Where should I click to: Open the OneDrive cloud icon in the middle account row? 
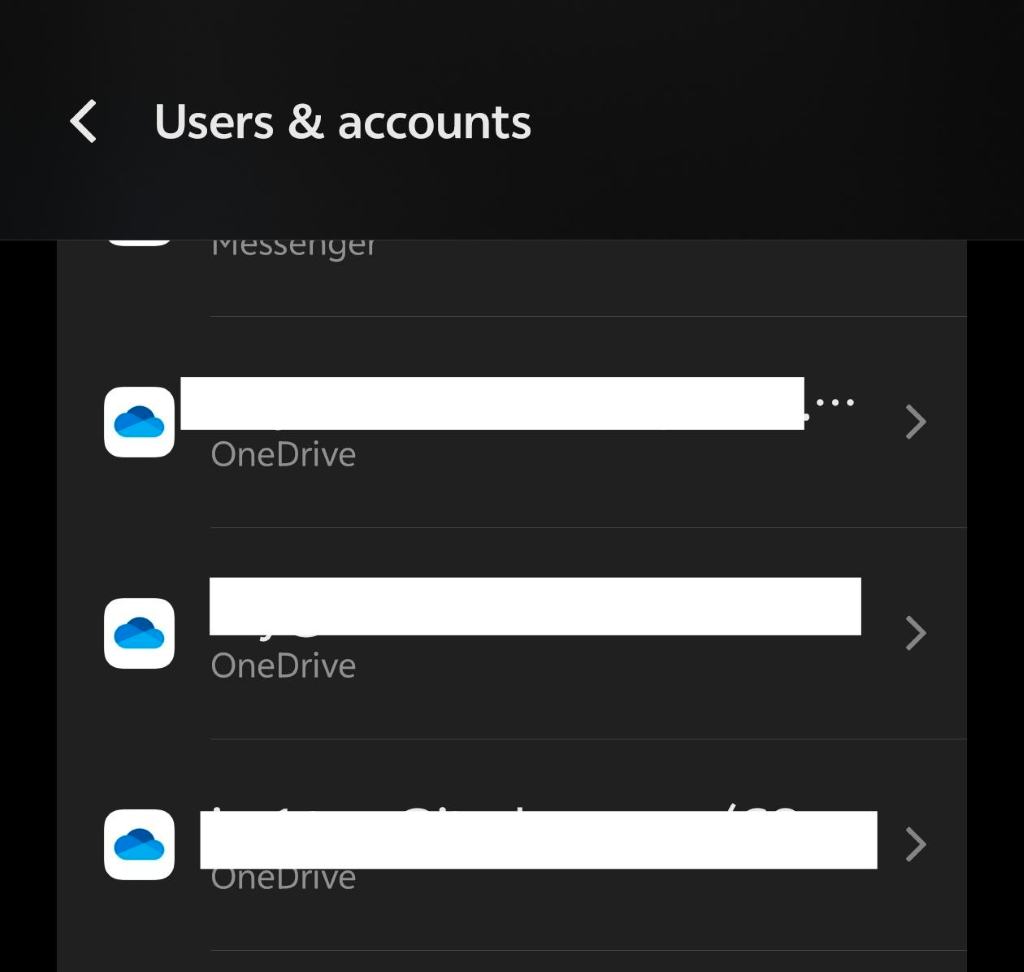[x=139, y=633]
